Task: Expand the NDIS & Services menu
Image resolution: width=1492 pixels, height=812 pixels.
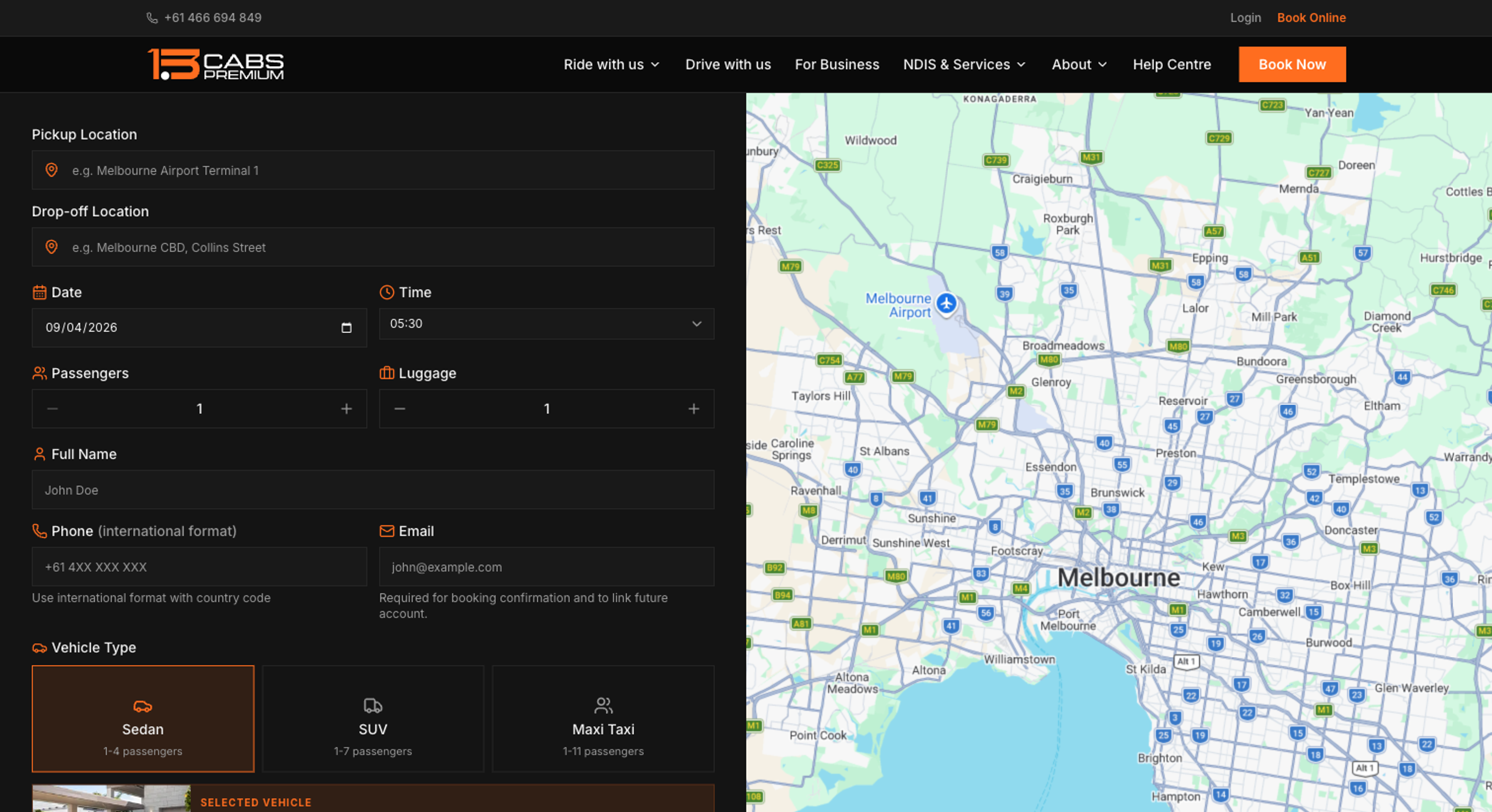Action: 965,64
